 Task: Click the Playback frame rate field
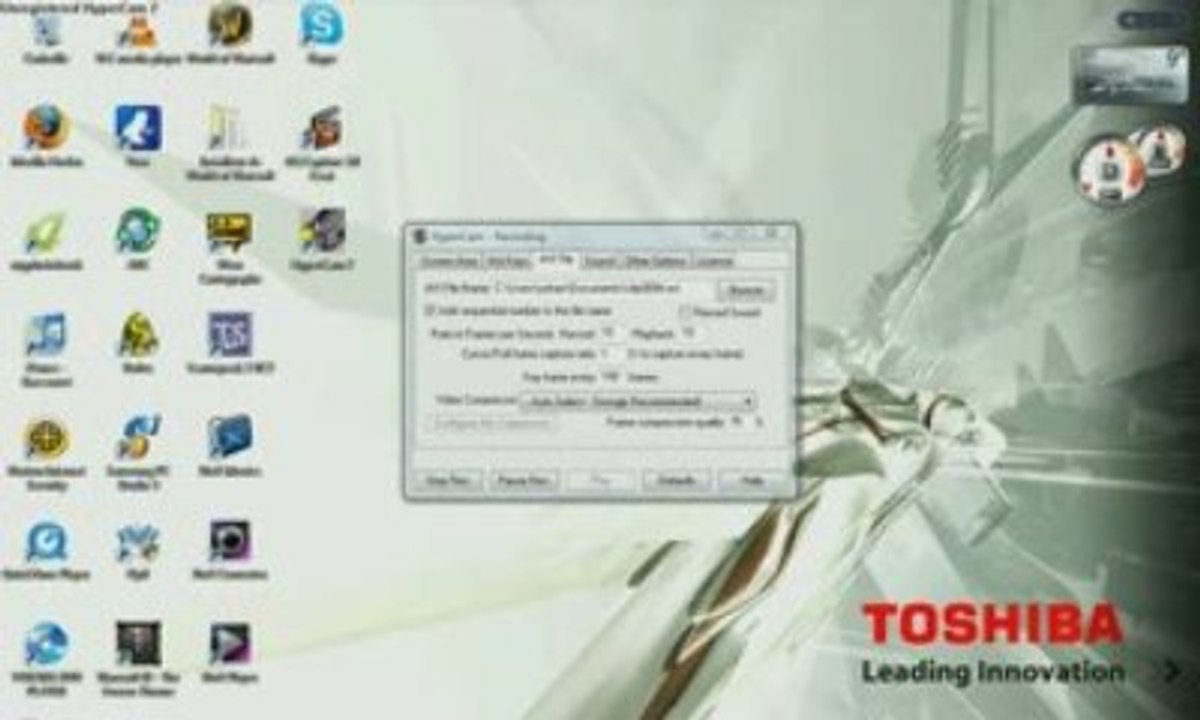[x=691, y=333]
